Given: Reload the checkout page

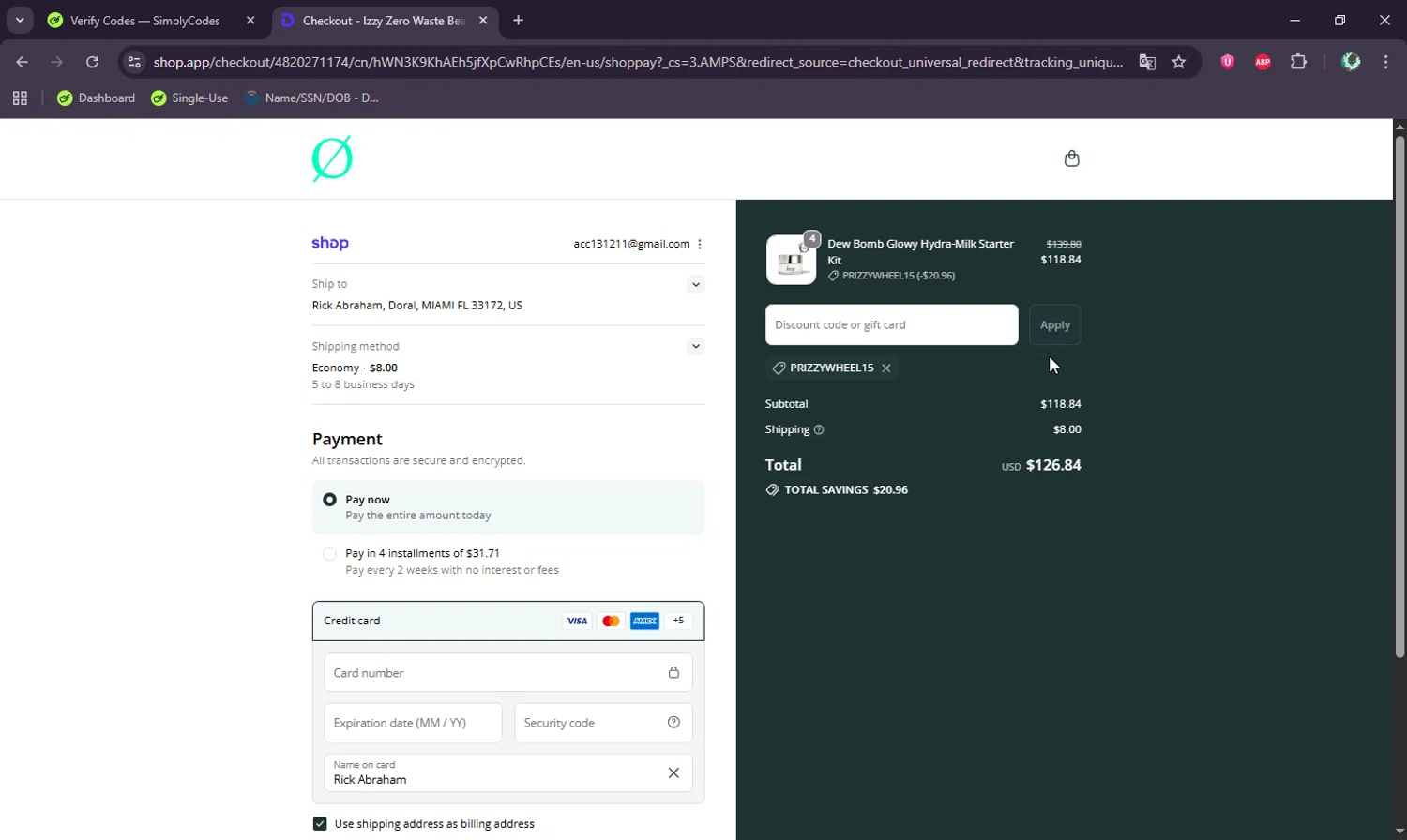Looking at the screenshot, I should (x=92, y=62).
